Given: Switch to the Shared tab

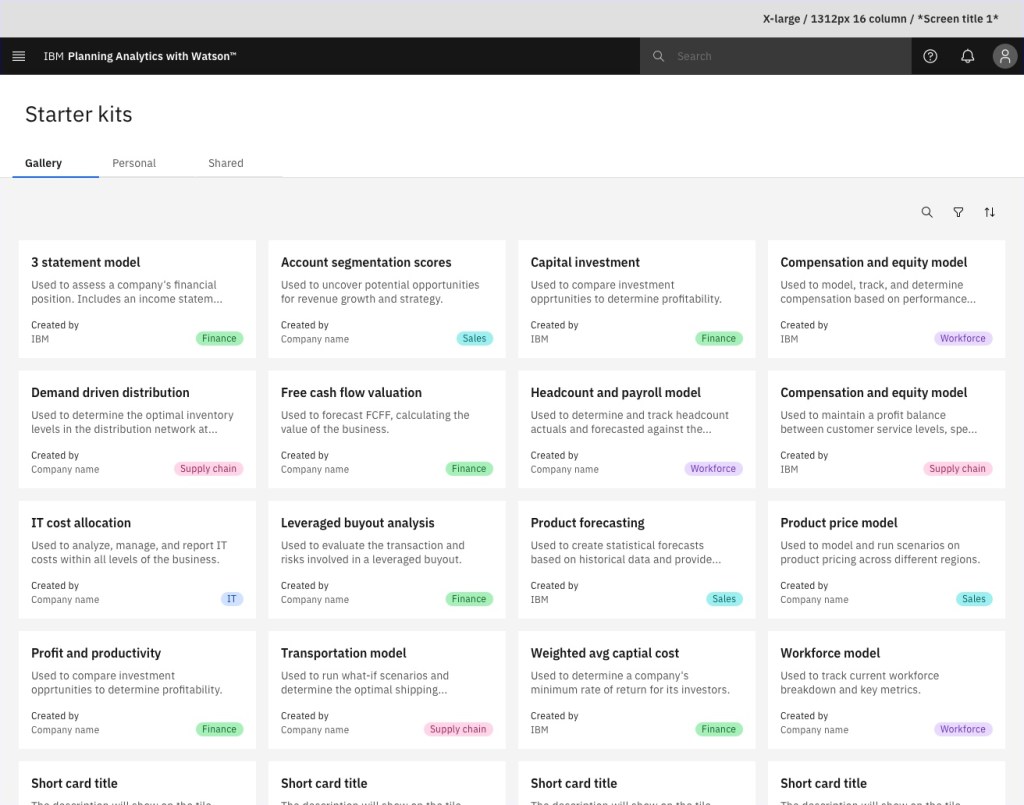Looking at the screenshot, I should [x=225, y=163].
